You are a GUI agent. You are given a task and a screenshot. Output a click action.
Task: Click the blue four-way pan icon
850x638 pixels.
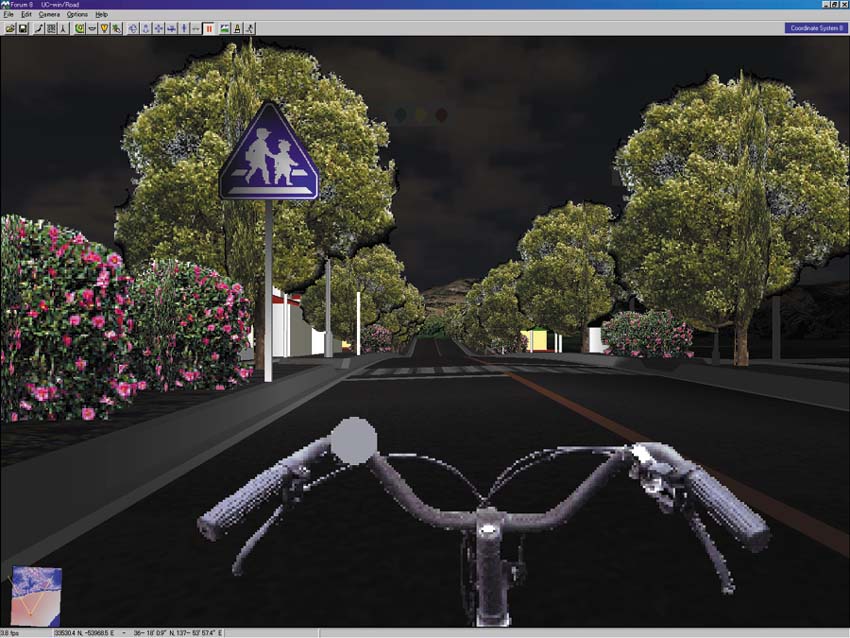pos(158,29)
